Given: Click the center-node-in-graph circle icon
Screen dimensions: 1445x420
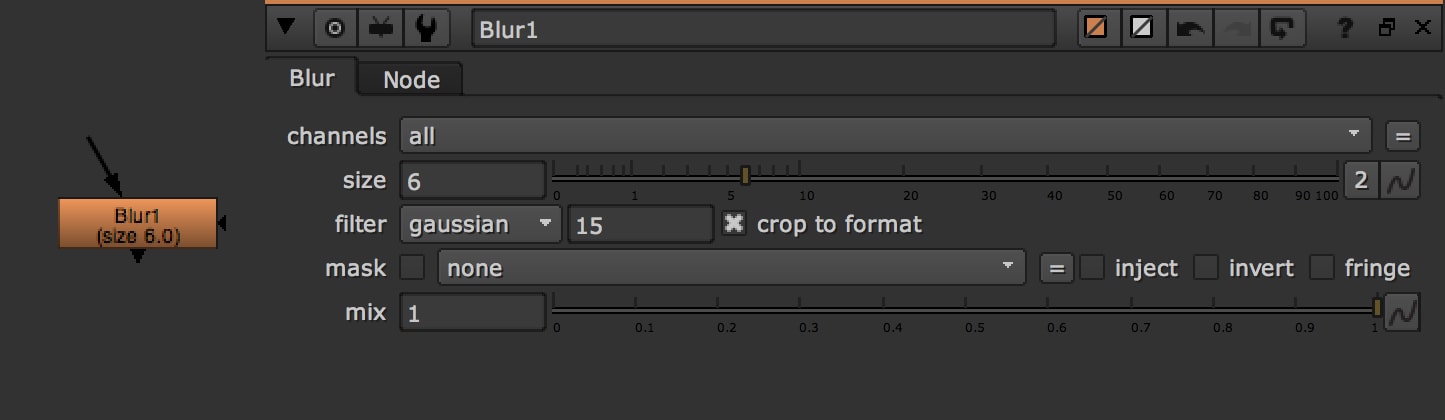Looking at the screenshot, I should (335, 29).
